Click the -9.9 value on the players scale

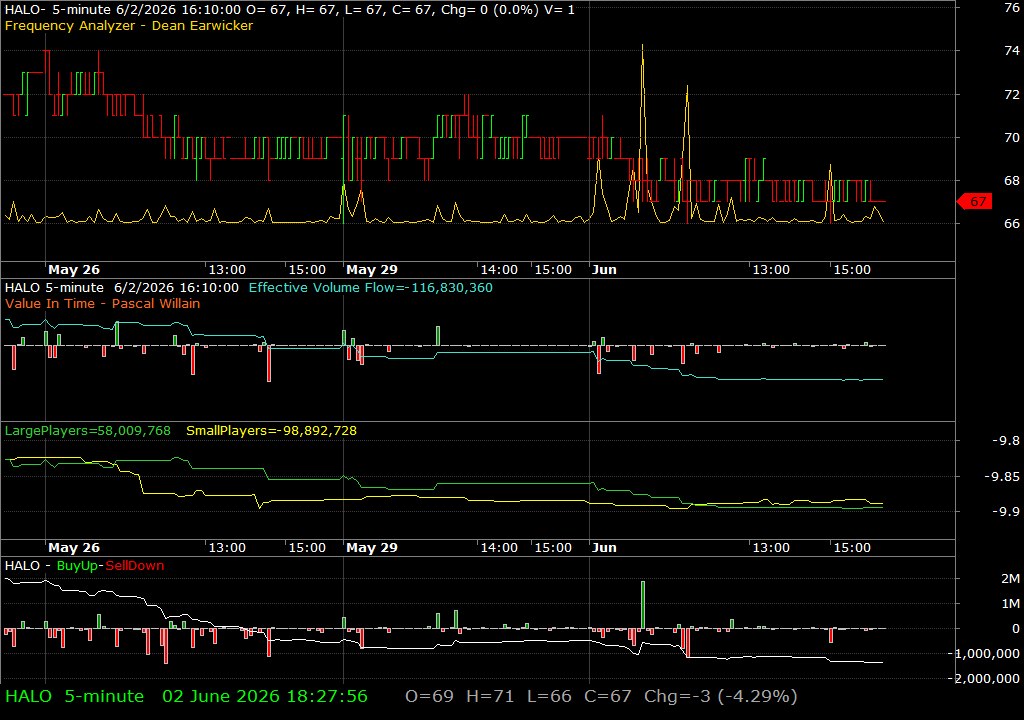coord(1006,512)
